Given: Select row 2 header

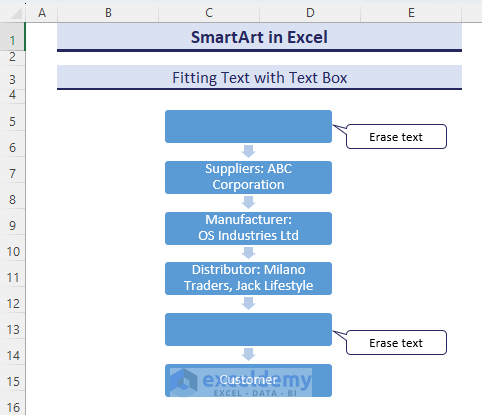Looking at the screenshot, I should (12, 57).
